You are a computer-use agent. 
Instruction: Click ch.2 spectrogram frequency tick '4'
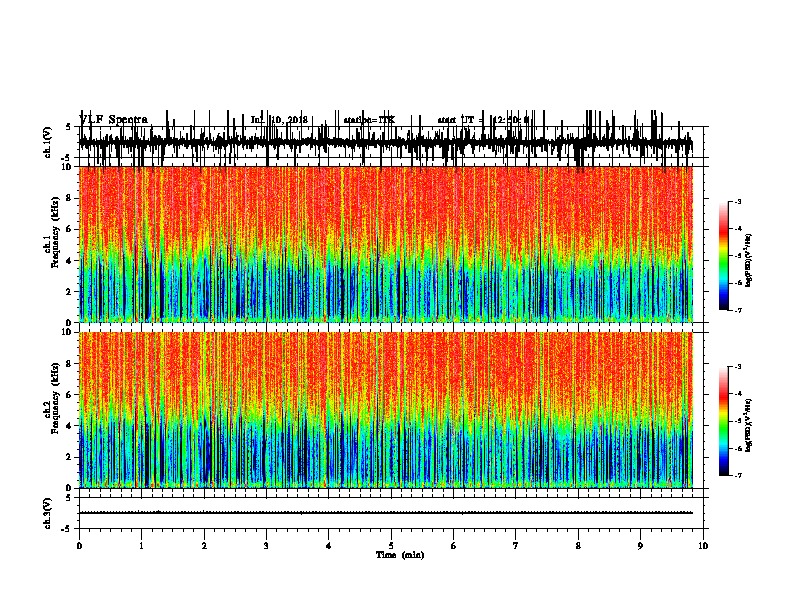pyautogui.click(x=70, y=426)
